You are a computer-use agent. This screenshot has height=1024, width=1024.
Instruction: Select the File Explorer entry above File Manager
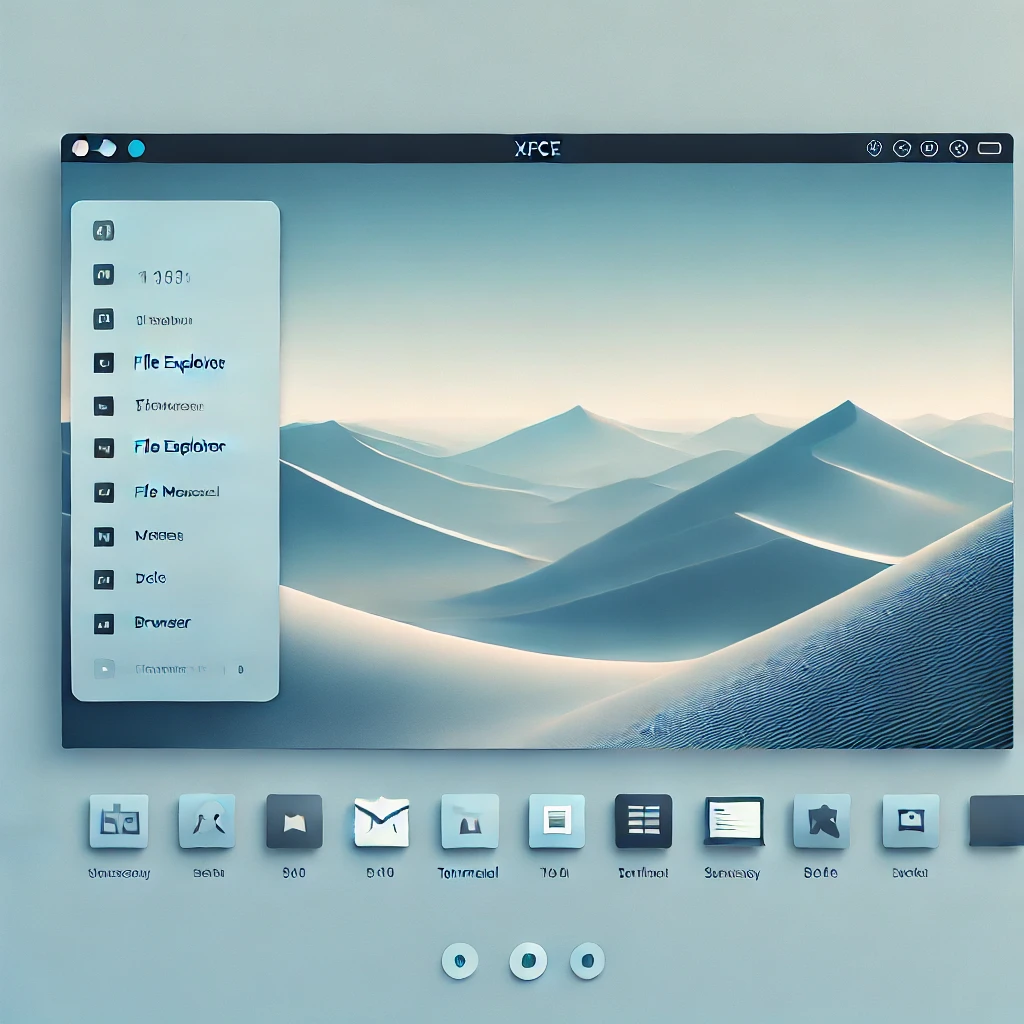pyautogui.click(x=180, y=447)
